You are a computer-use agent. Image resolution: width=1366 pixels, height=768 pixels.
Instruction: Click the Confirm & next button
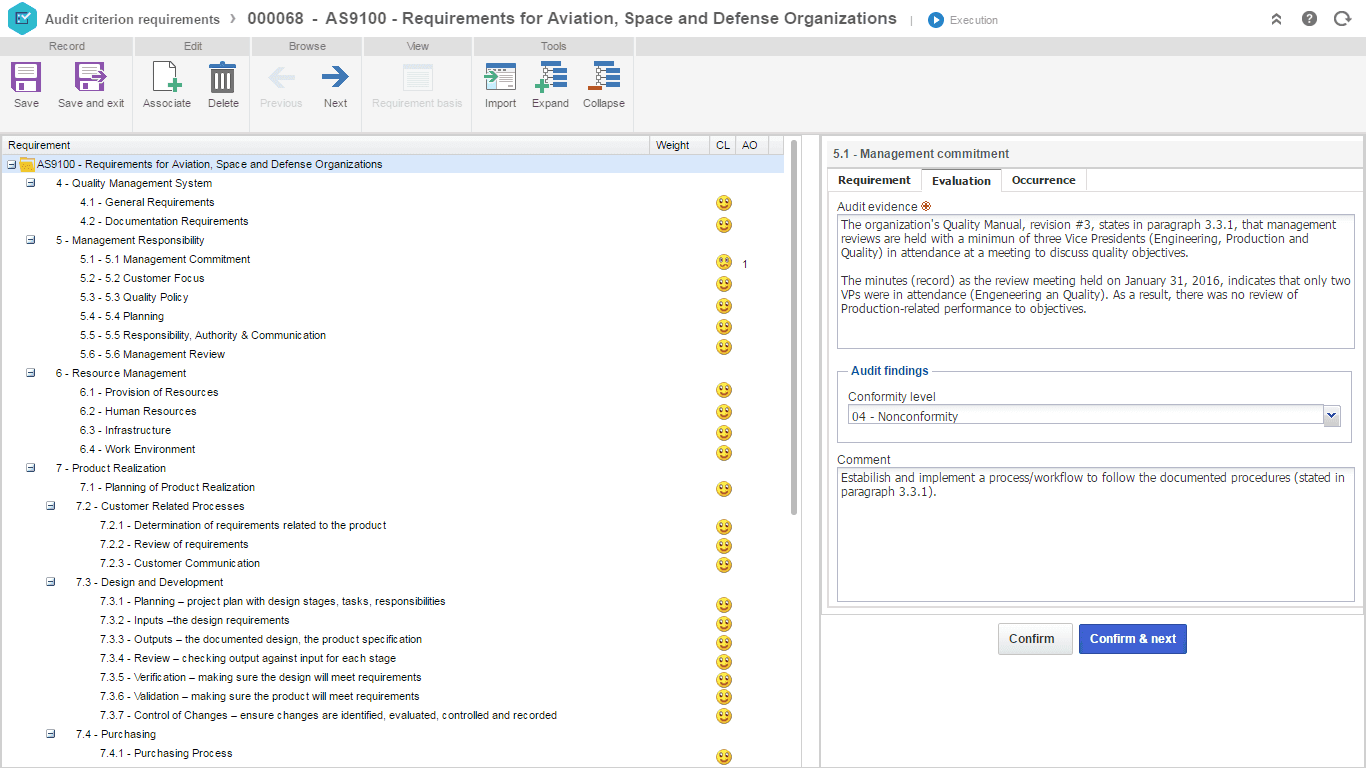point(1132,639)
